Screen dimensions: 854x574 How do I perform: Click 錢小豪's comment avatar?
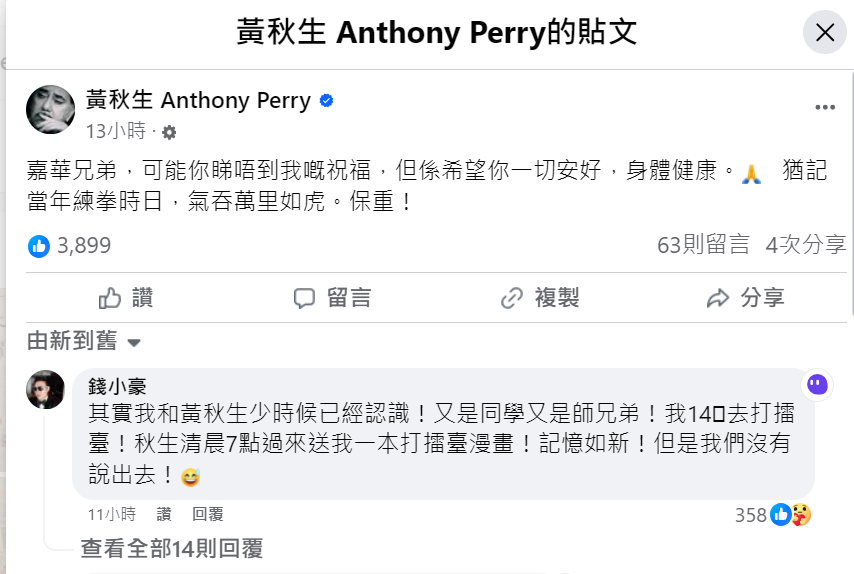(45, 389)
